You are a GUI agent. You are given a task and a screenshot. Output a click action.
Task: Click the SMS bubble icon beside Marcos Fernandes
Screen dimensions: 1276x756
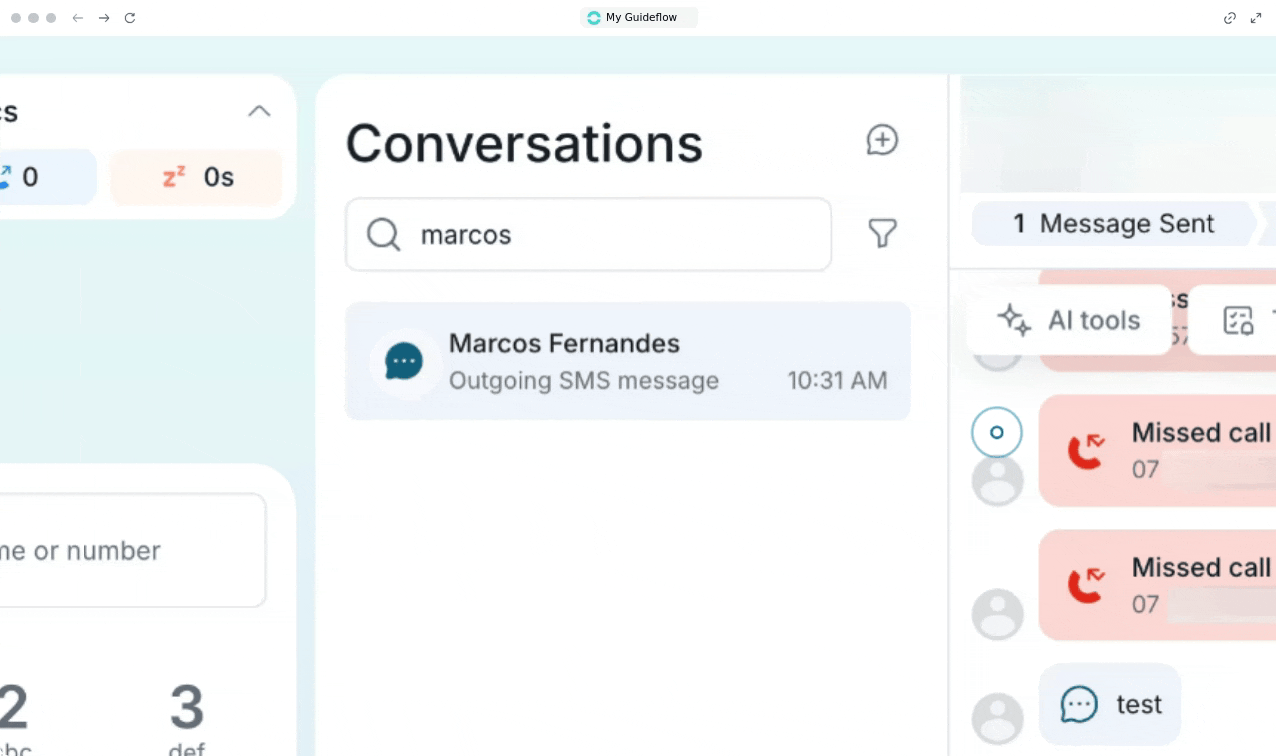click(x=404, y=361)
